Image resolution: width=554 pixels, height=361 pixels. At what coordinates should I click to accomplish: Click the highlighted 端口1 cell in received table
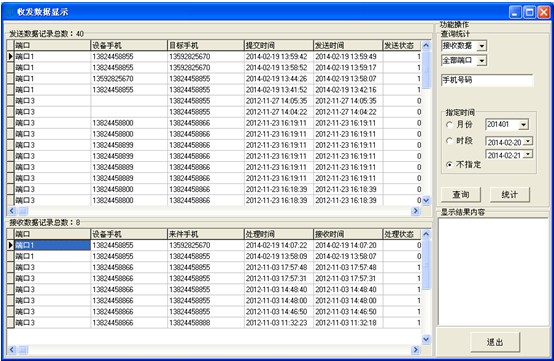[x=52, y=245]
